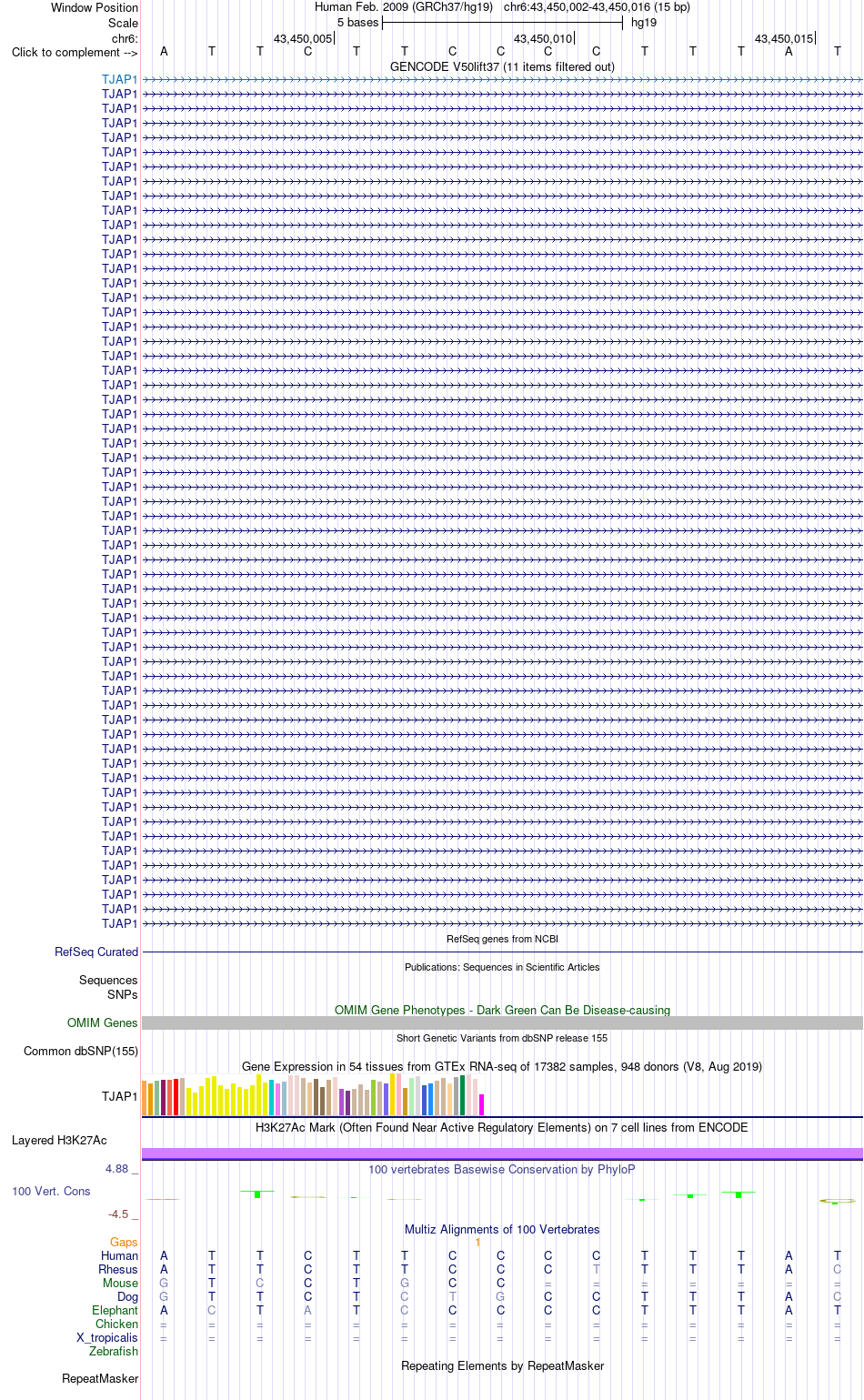Click the Common dbSNP(155) track label
The image size is (864, 1400).
pos(81,1051)
